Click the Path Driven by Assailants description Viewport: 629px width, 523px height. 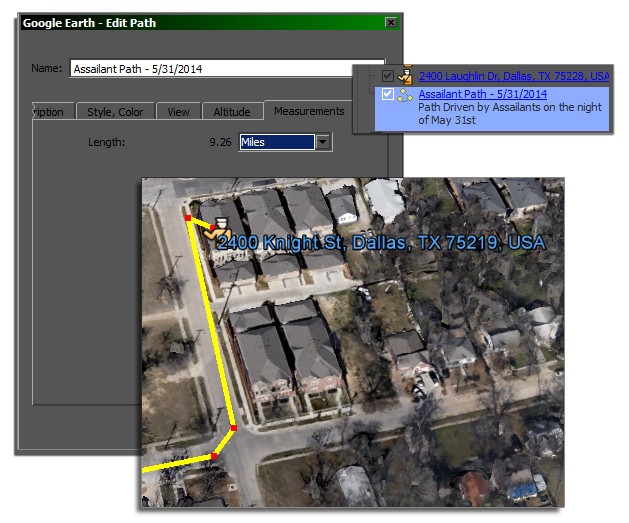click(x=510, y=114)
